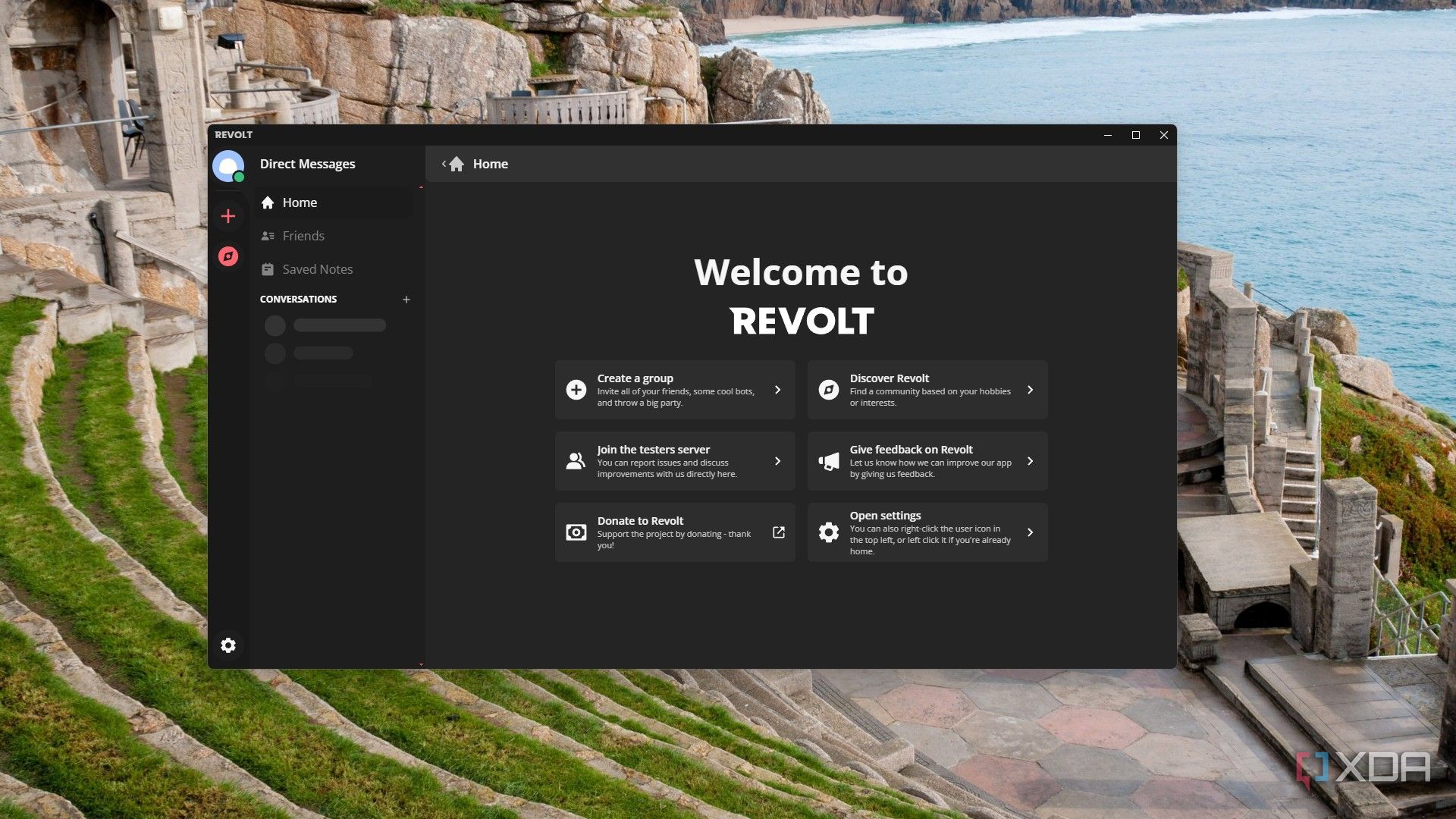Maximize the Revolt window
Image resolution: width=1456 pixels, height=819 pixels.
tap(1136, 135)
